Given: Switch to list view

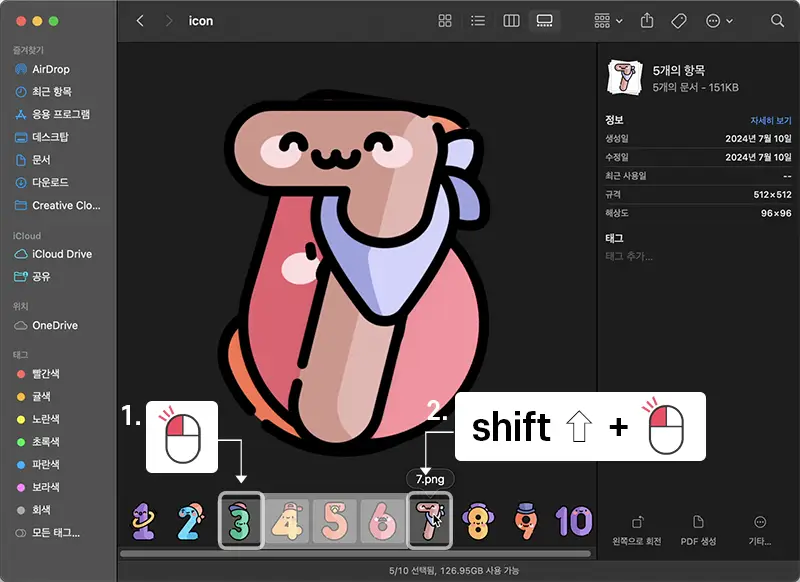Looking at the screenshot, I should pyautogui.click(x=477, y=20).
